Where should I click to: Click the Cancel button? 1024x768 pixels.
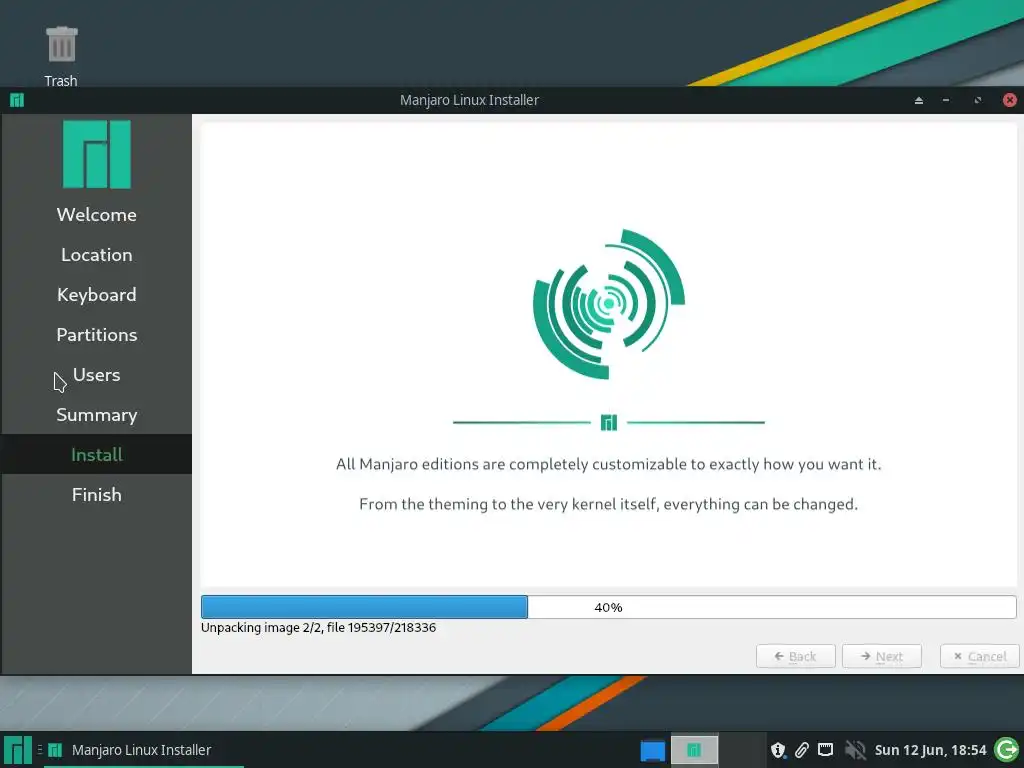click(x=980, y=656)
